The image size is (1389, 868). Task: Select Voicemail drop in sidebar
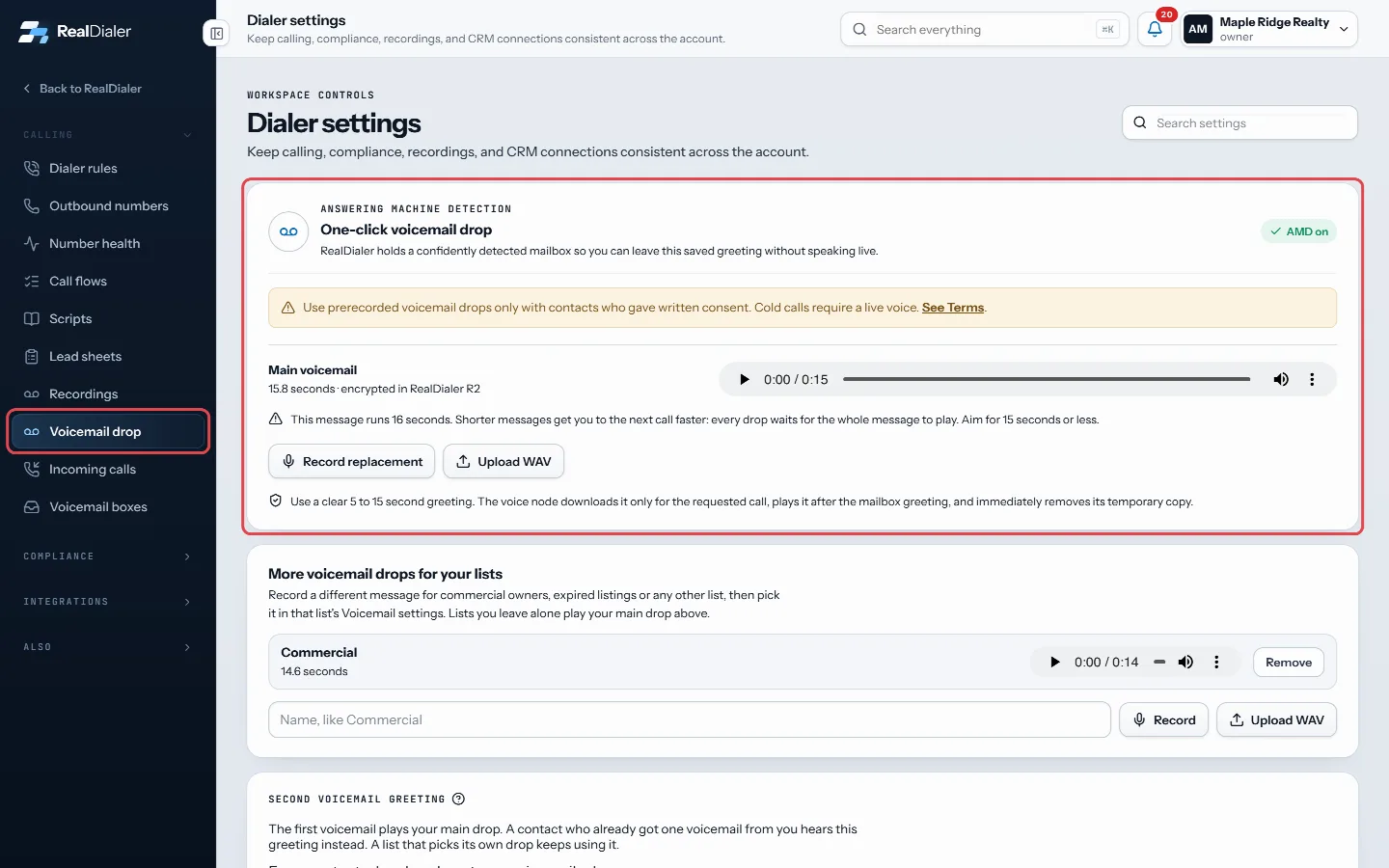point(108,431)
